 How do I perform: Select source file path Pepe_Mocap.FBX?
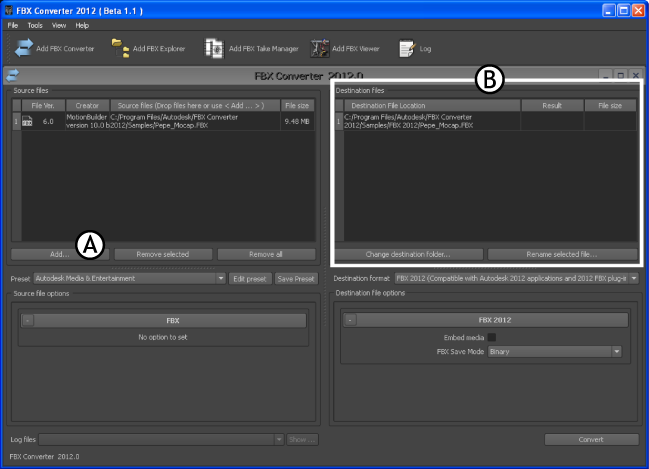coord(195,121)
